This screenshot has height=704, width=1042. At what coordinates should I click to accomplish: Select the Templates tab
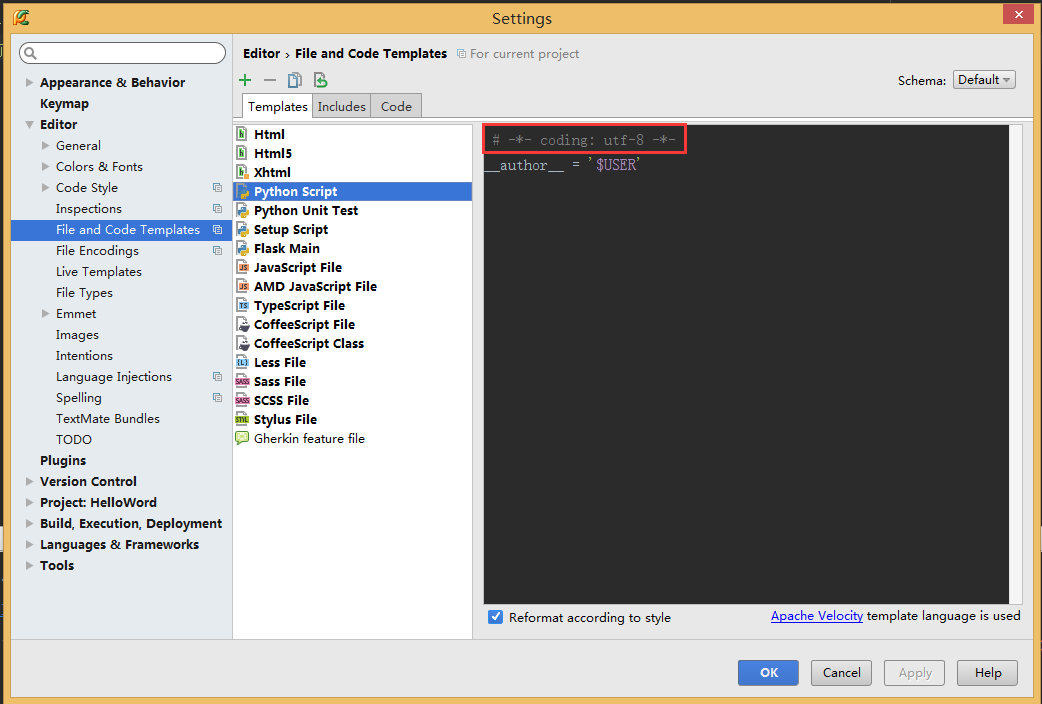tap(277, 106)
